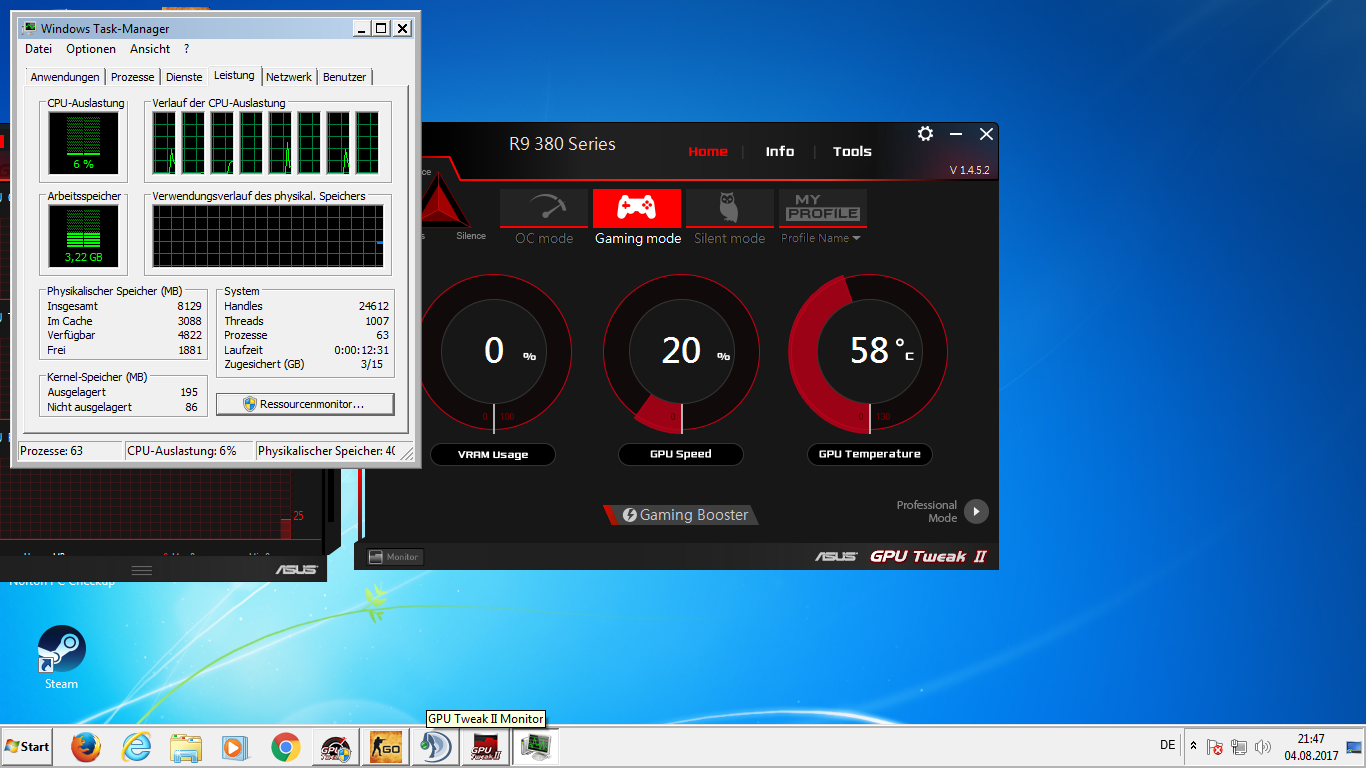Click the Arbeitsspeicher 3,22 GB meter
This screenshot has height=768, width=1366.
83,235
